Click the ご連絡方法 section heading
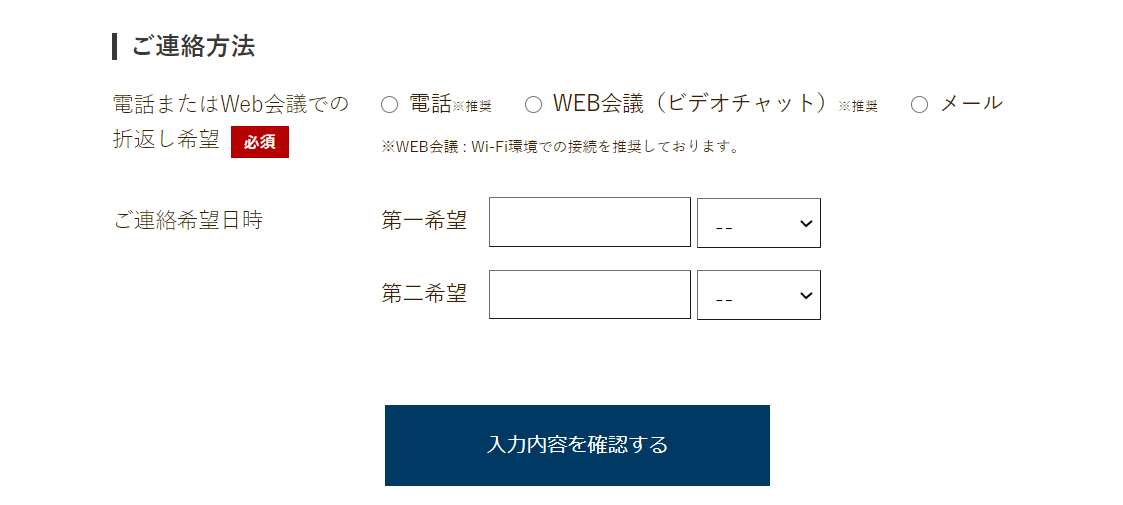The image size is (1123, 505). pyautogui.click(x=193, y=46)
